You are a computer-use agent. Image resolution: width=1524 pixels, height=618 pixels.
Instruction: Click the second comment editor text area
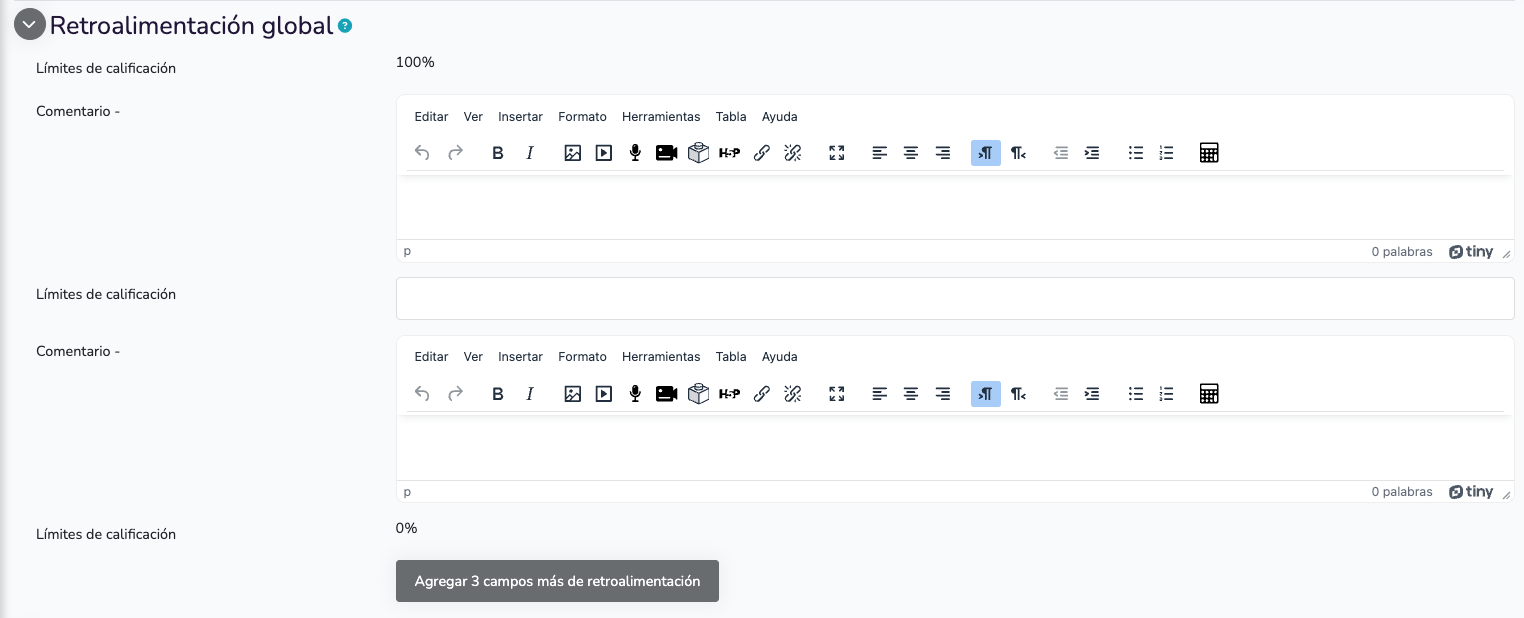[955, 447]
